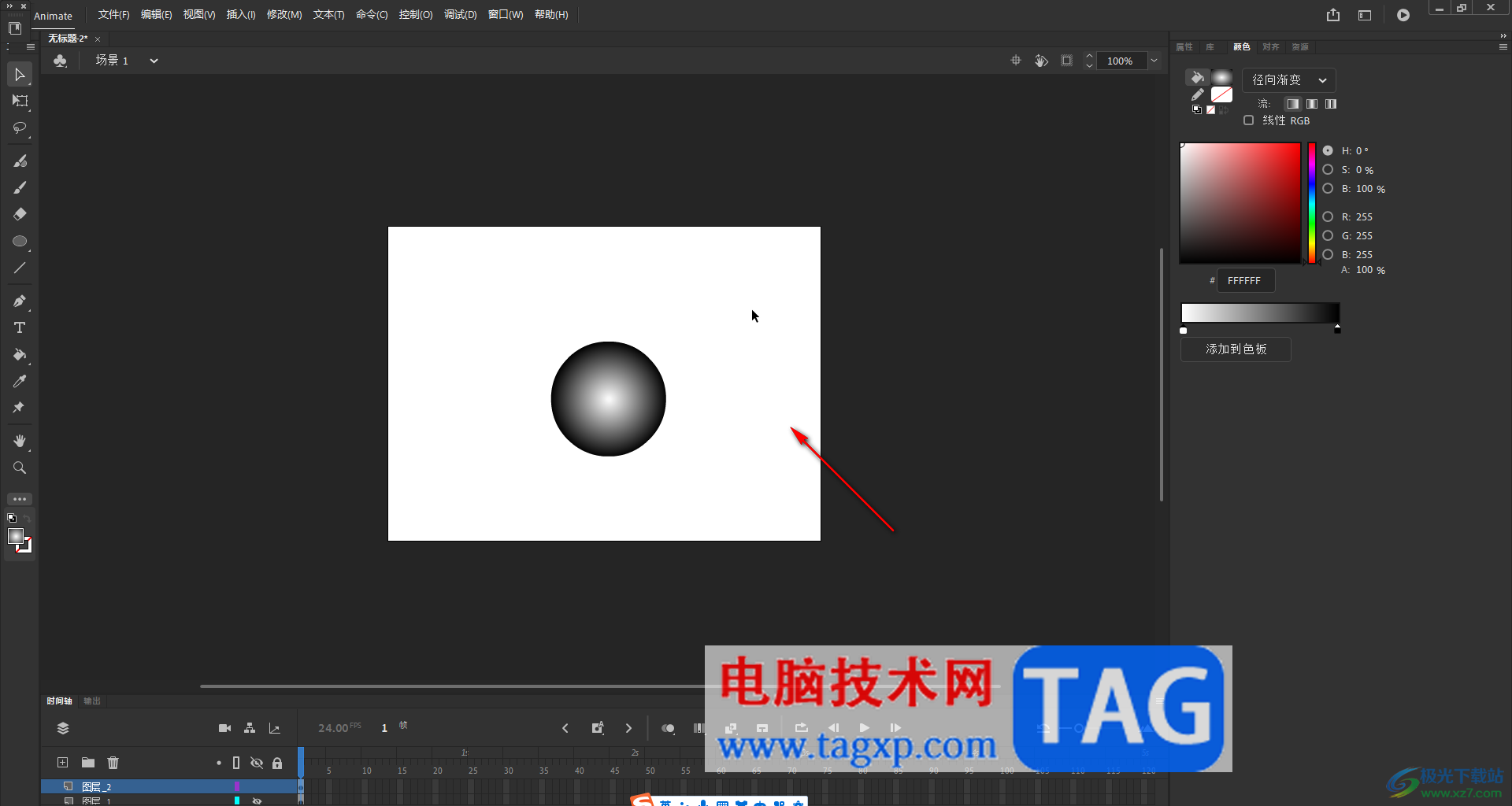The width and height of the screenshot is (1512, 806).
Task: Select the H hue radio button
Action: tap(1328, 150)
